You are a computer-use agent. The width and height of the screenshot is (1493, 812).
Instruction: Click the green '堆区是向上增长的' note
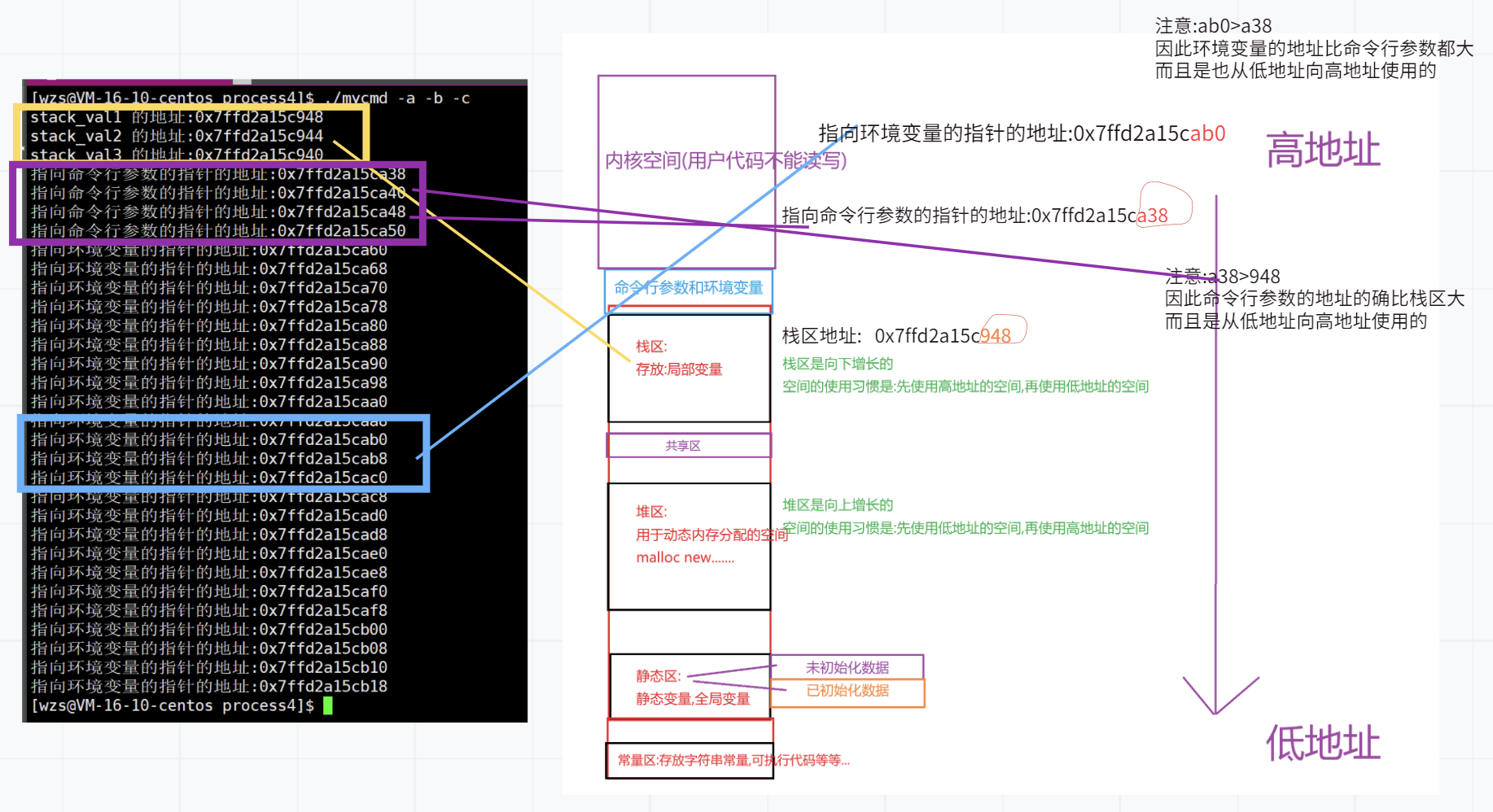[838, 505]
